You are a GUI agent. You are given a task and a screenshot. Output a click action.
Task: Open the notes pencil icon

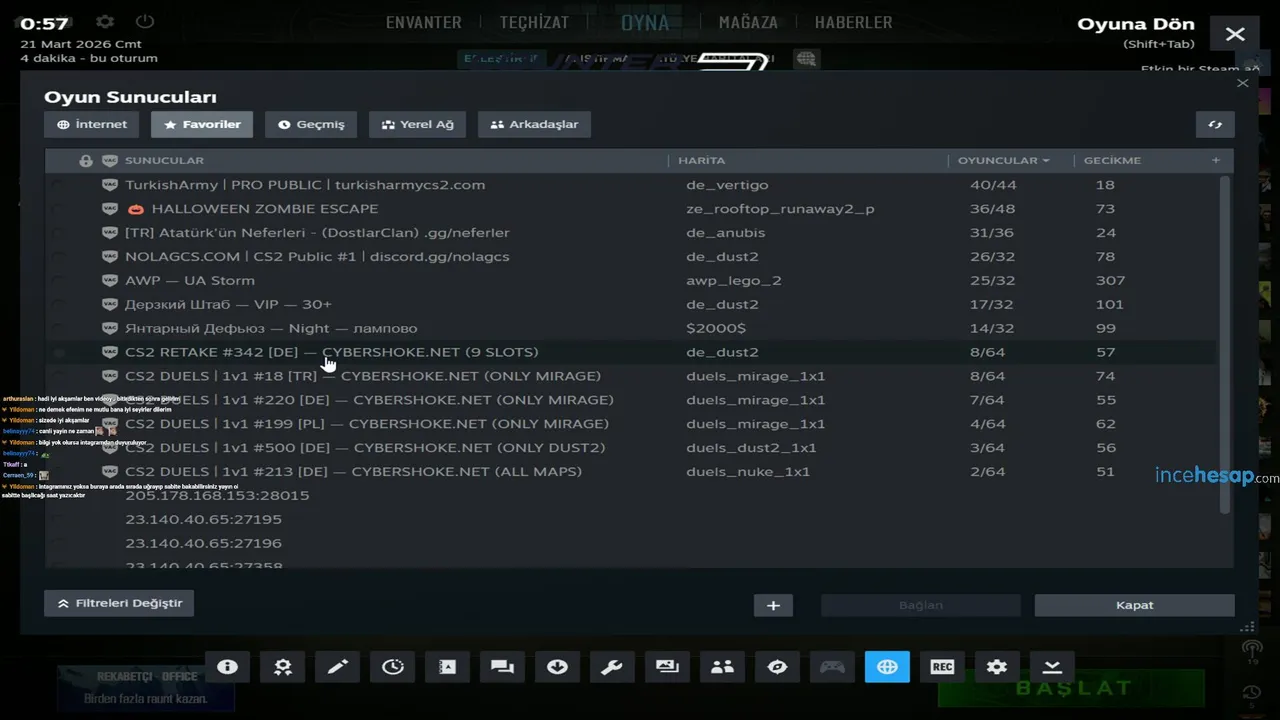(338, 667)
